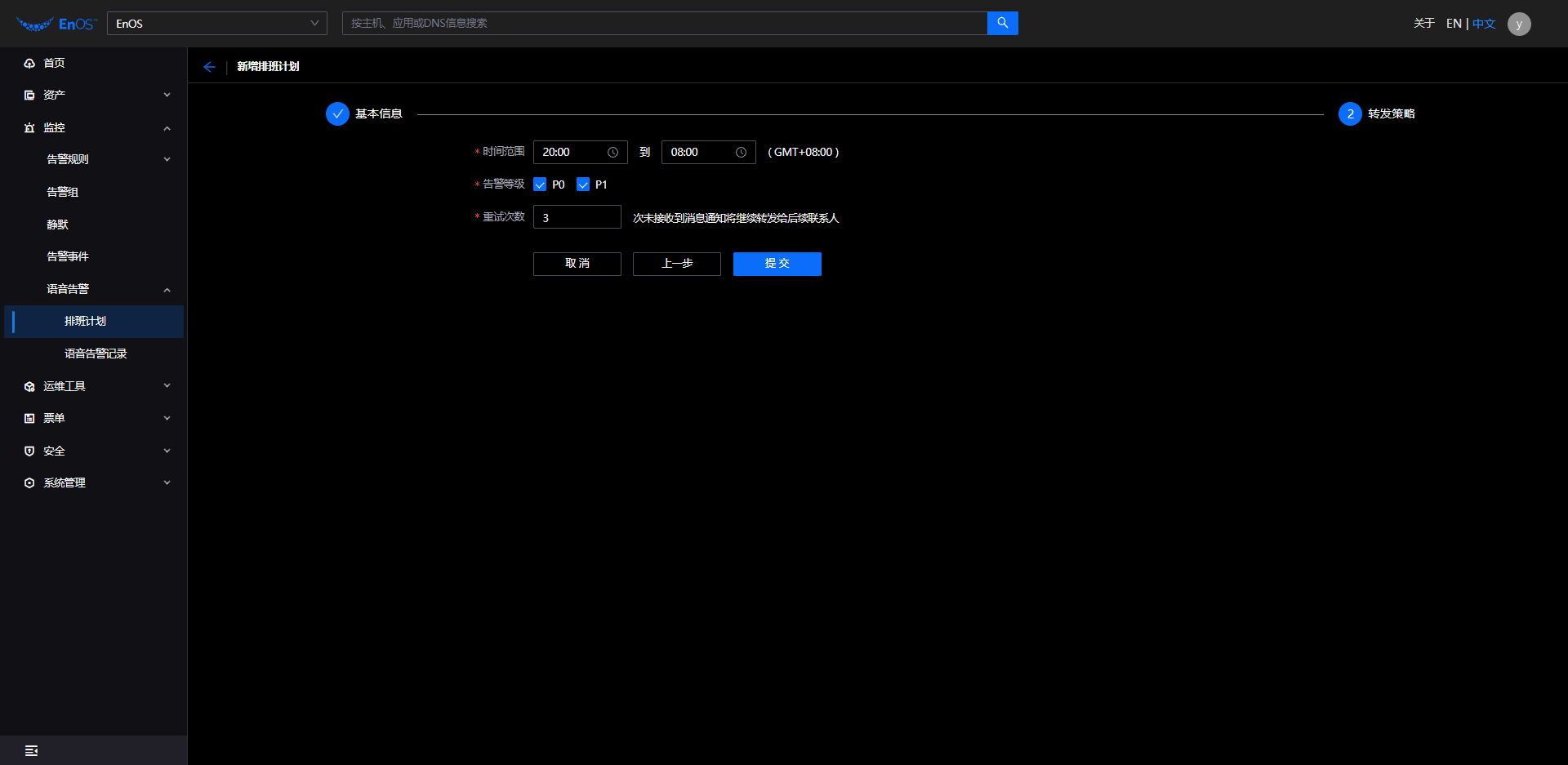The height and width of the screenshot is (765, 1568).
Task: Expand the 票单 menu chevron
Action: [x=167, y=418]
